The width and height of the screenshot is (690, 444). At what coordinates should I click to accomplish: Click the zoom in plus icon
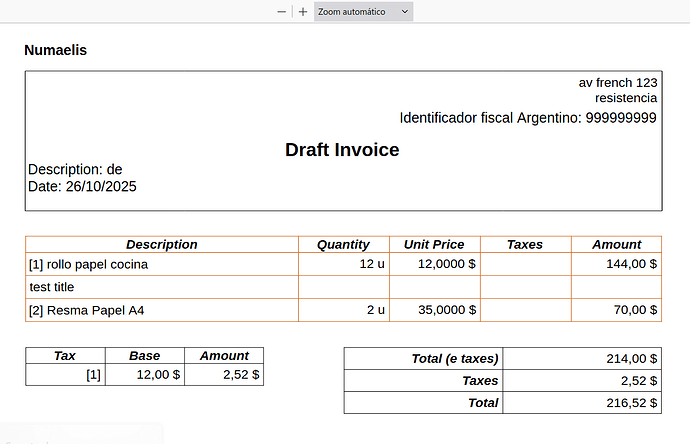[303, 11]
